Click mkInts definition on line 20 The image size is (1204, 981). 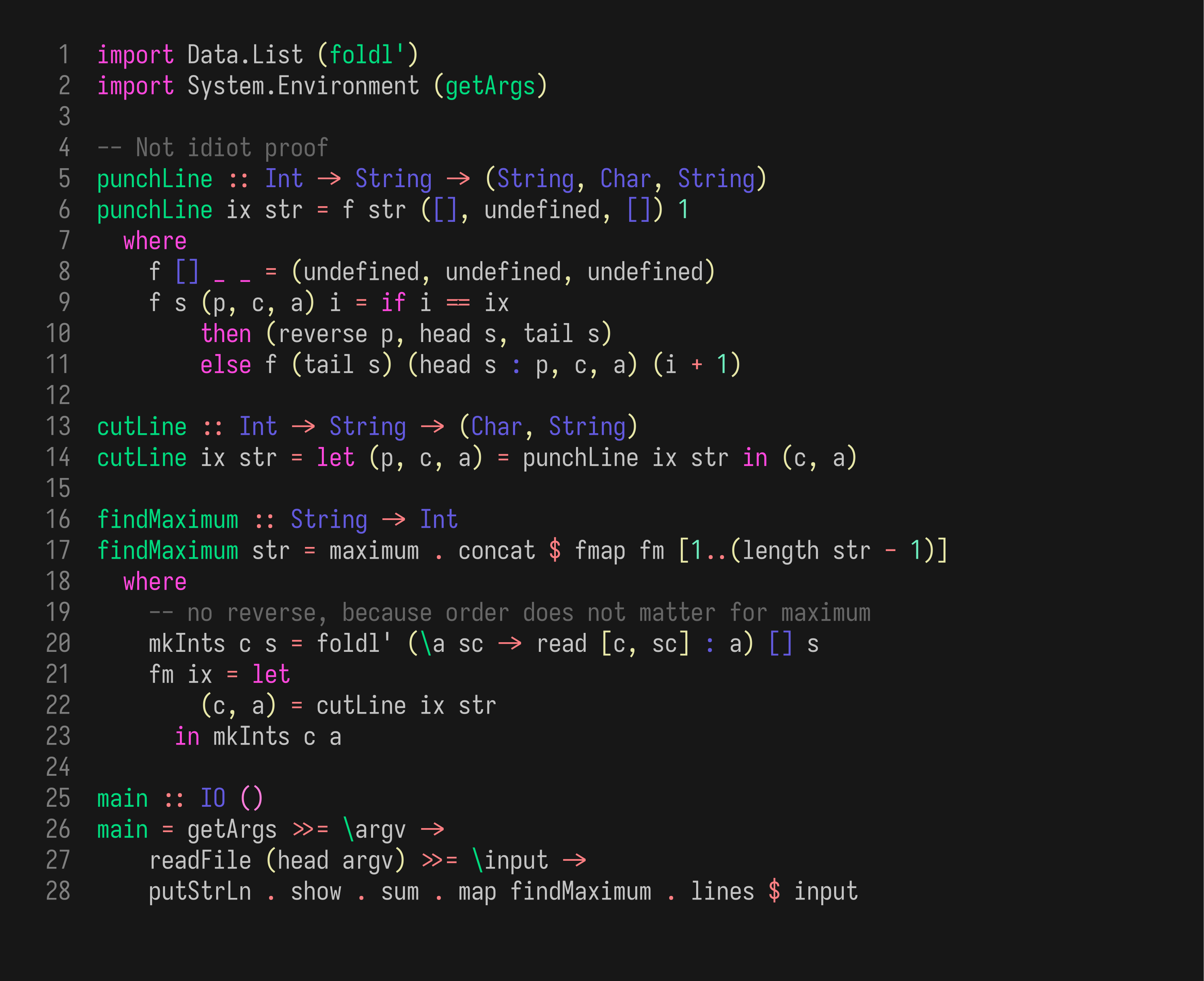click(x=187, y=644)
